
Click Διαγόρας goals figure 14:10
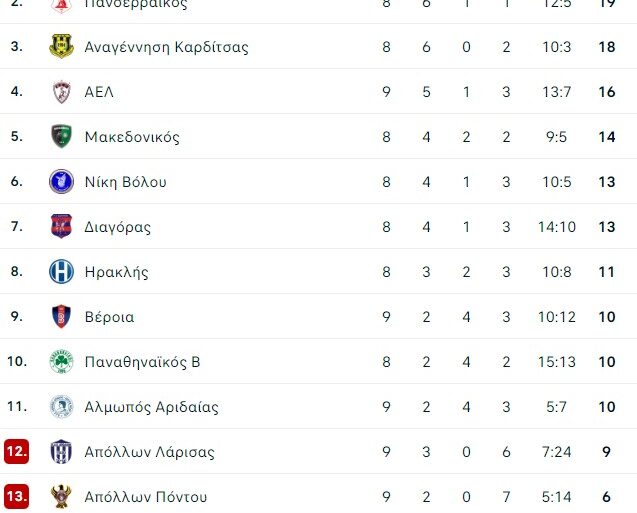[556, 227]
